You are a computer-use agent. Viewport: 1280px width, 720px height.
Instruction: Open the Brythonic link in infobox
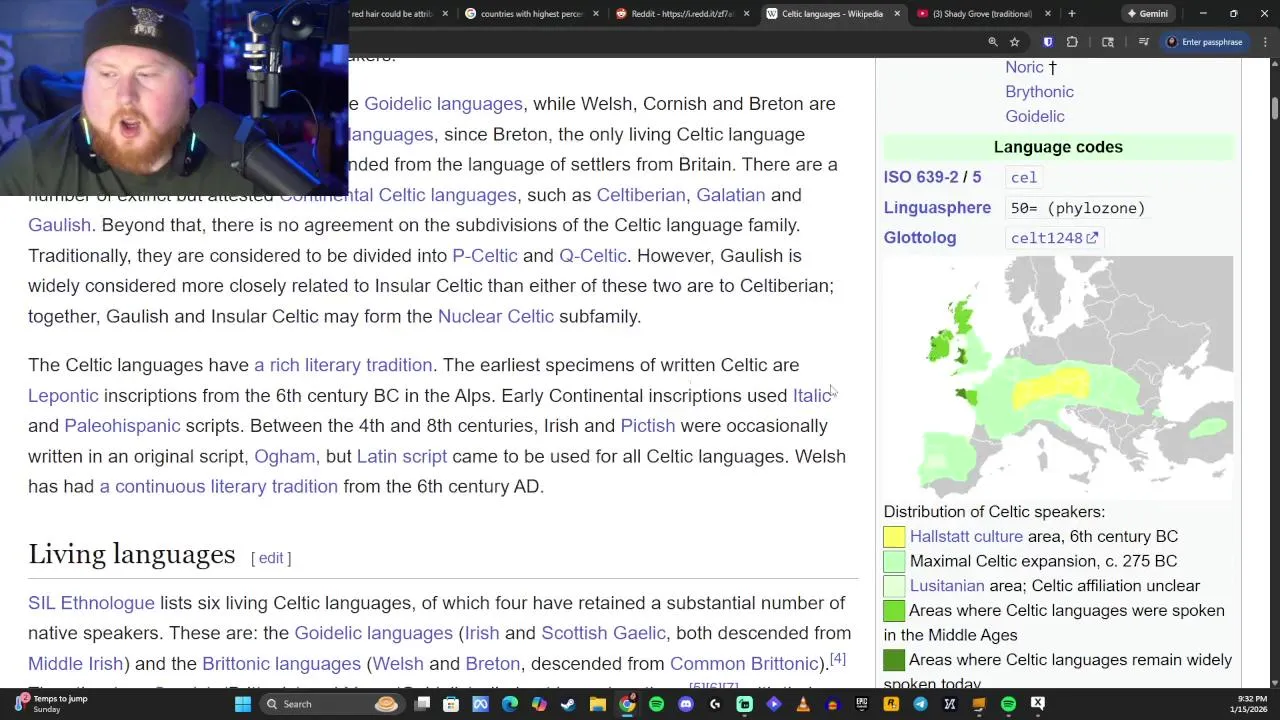pos(1039,92)
